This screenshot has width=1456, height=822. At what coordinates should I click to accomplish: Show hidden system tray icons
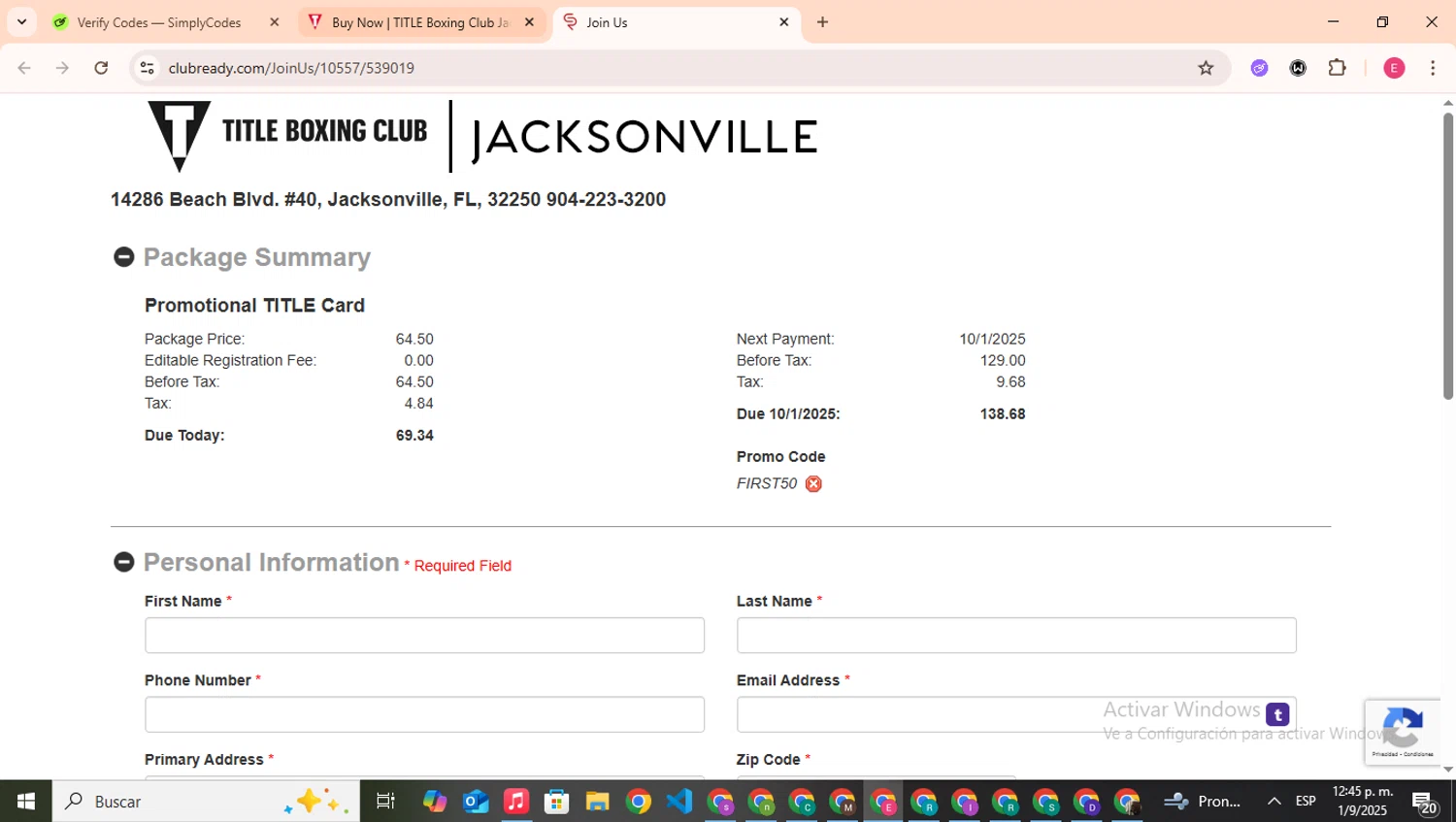click(x=1274, y=802)
